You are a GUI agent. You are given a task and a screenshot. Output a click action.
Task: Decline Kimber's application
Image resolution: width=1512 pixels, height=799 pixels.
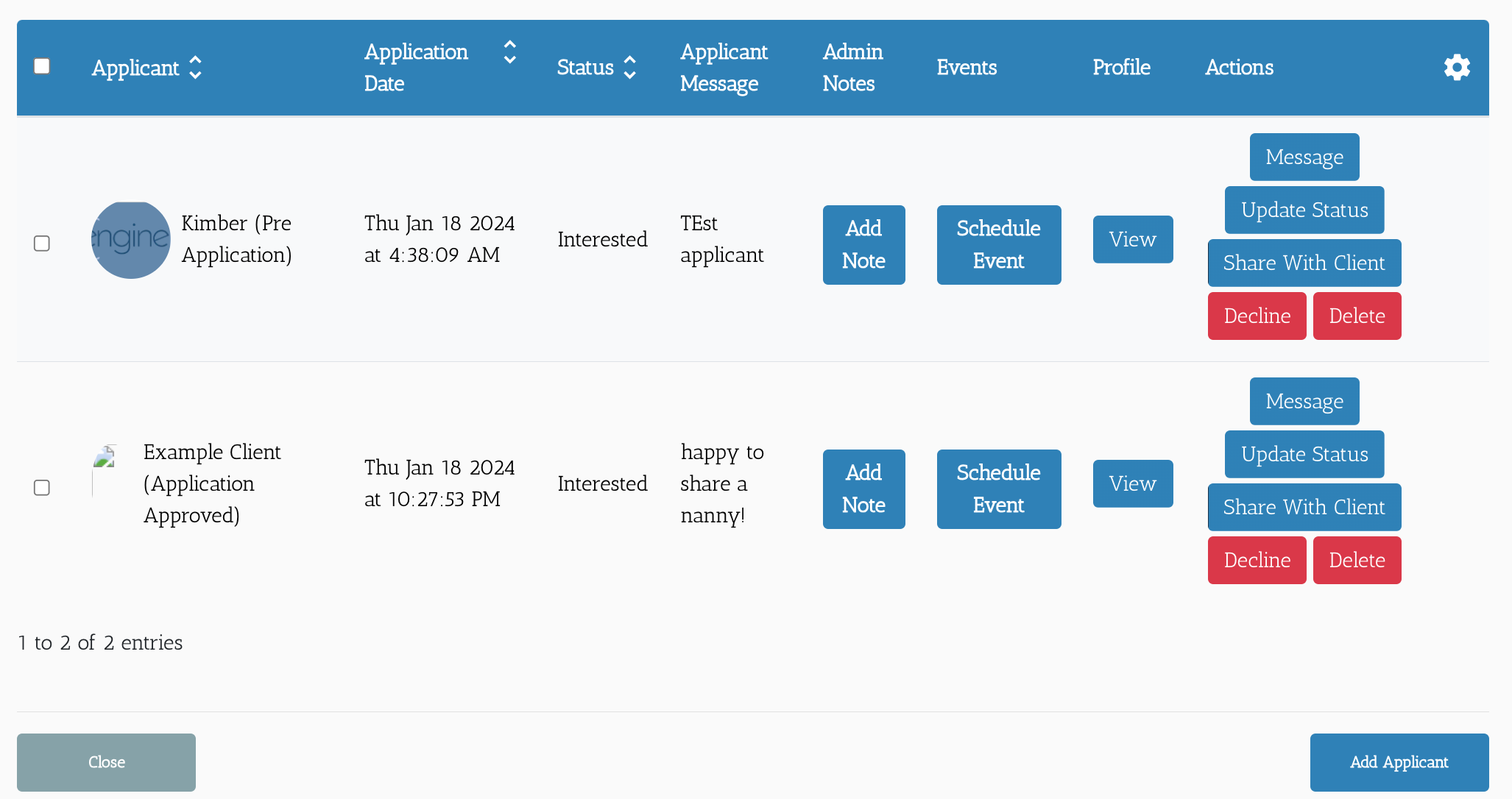pos(1257,316)
